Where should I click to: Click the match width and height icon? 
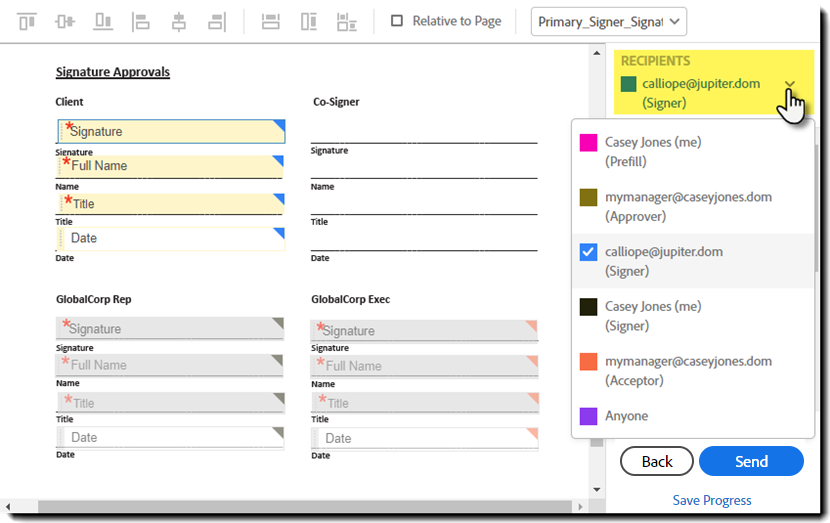pos(347,21)
